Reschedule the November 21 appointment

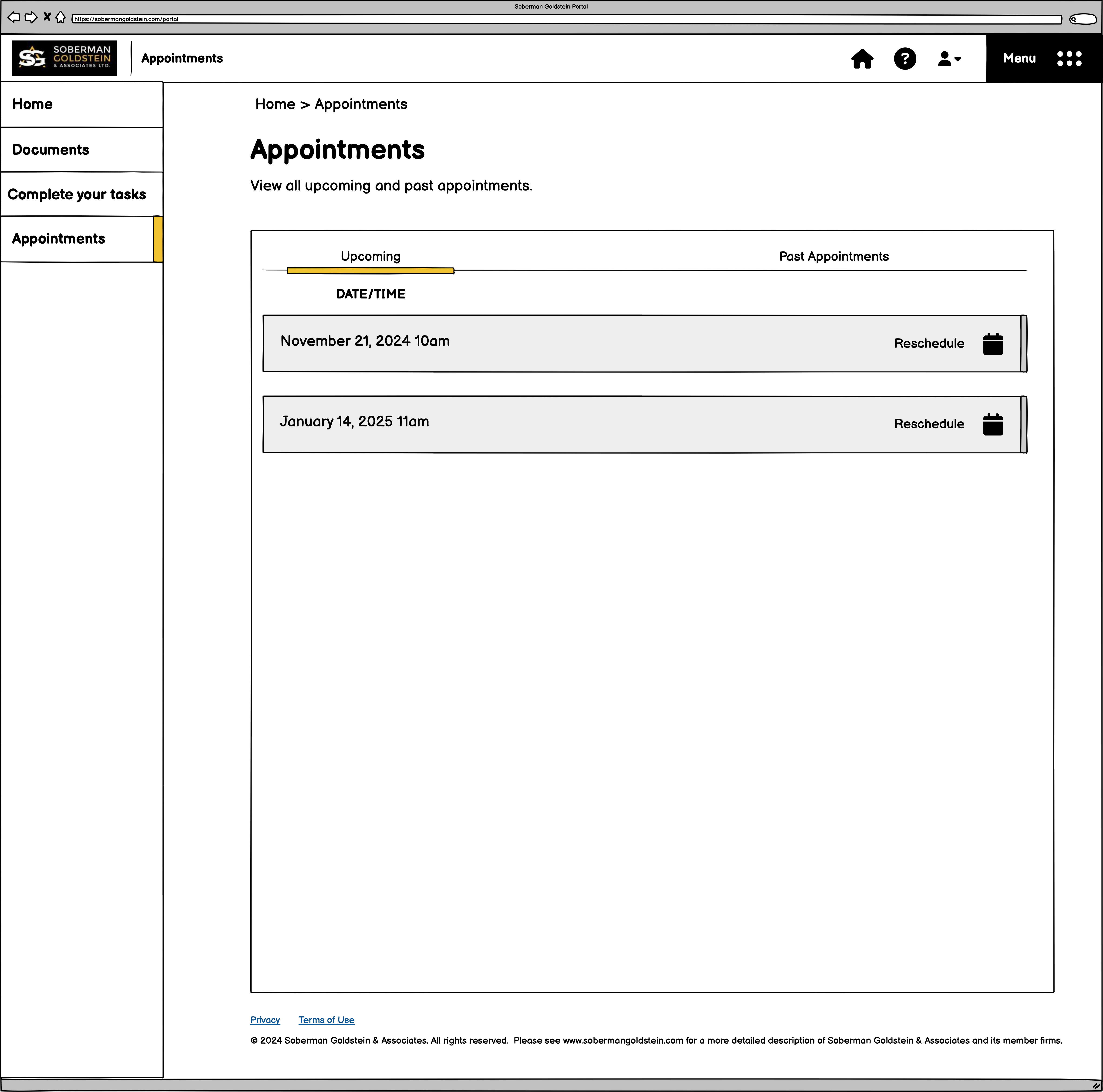point(929,344)
